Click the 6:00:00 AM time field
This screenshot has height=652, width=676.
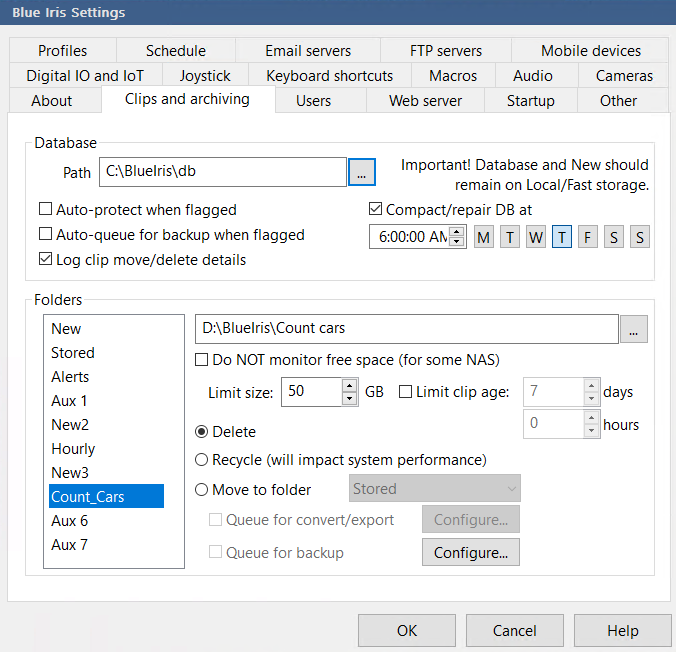(x=409, y=237)
